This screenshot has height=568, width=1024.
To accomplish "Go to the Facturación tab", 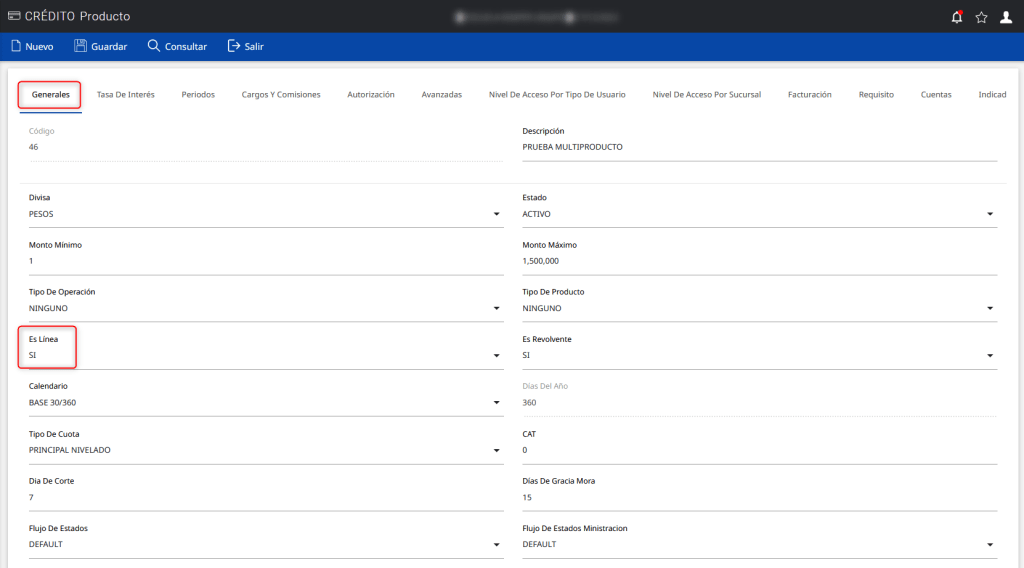I will (x=809, y=95).
